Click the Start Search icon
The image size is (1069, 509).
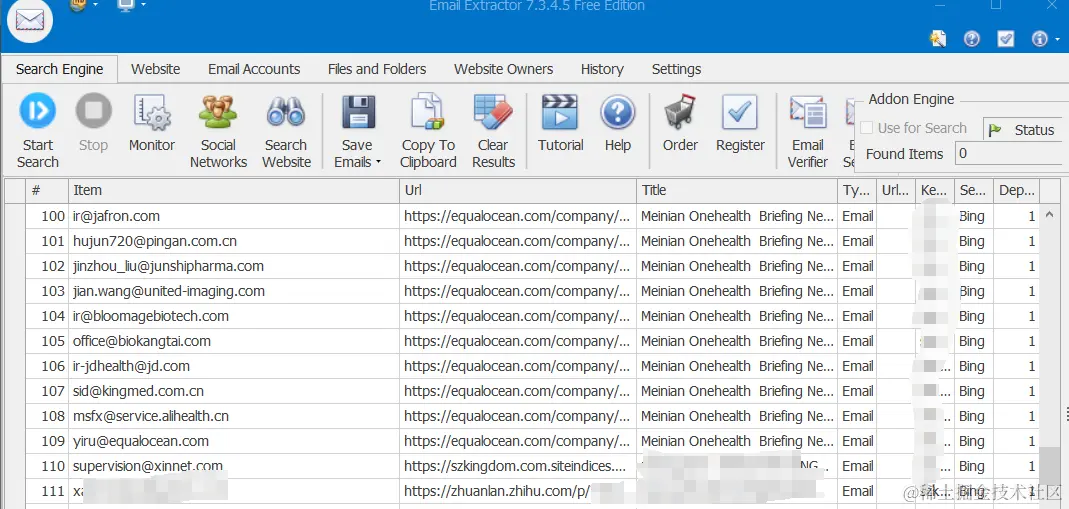(x=37, y=111)
